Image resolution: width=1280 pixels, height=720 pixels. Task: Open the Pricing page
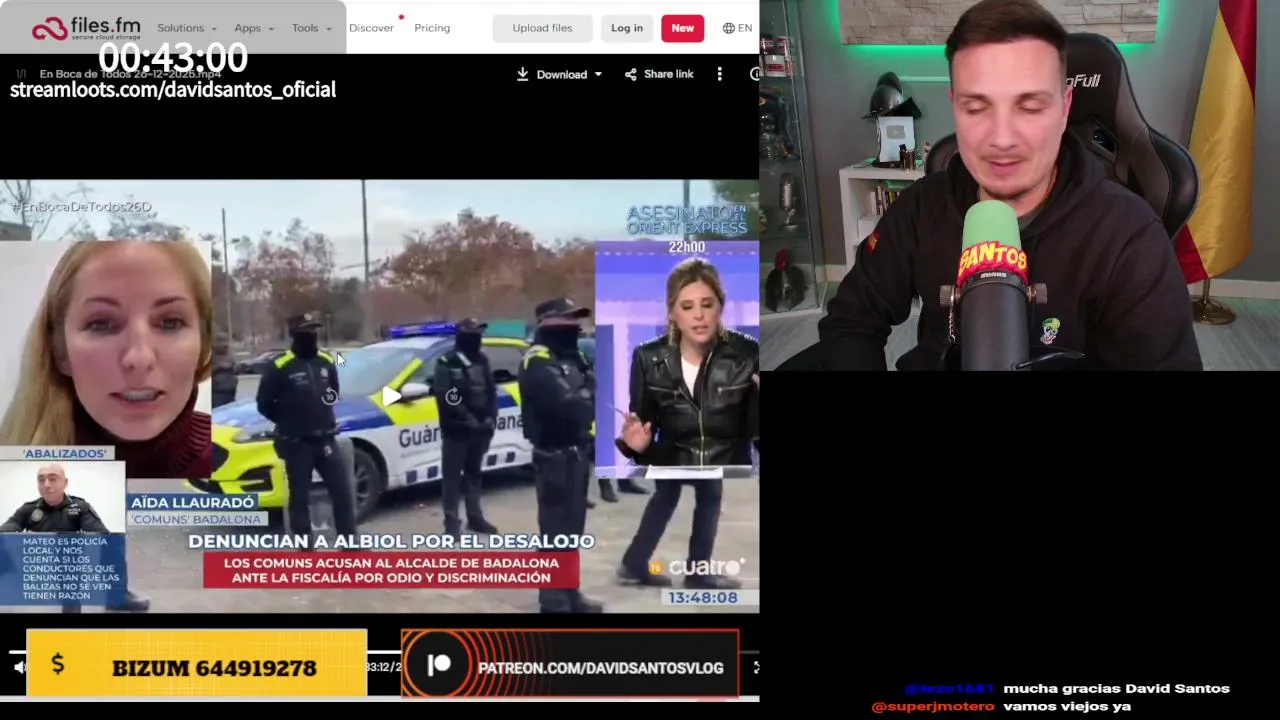point(432,28)
